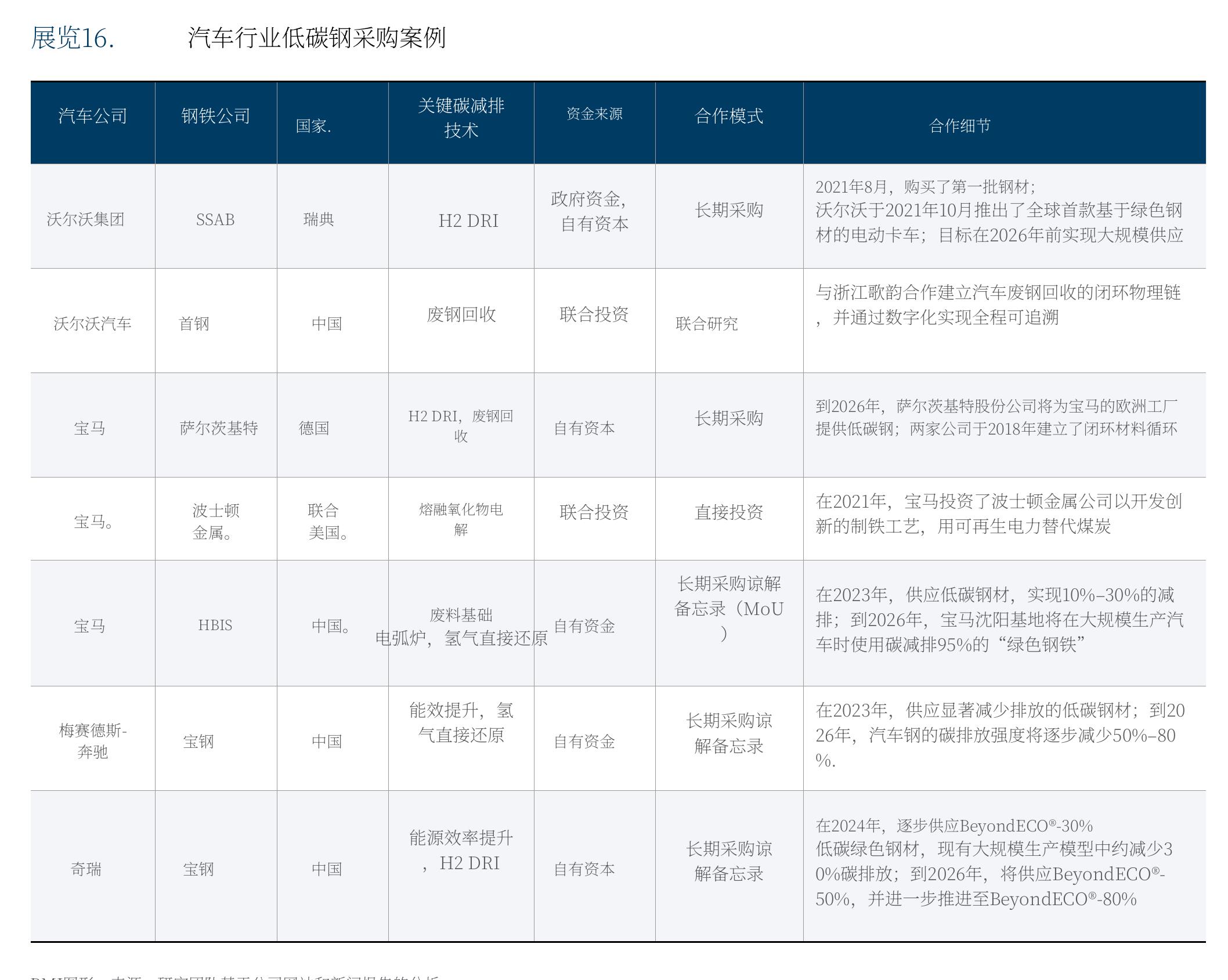1228x980 pixels.
Task: Select the cell 熔融氧化物电解
Action: pos(461,519)
